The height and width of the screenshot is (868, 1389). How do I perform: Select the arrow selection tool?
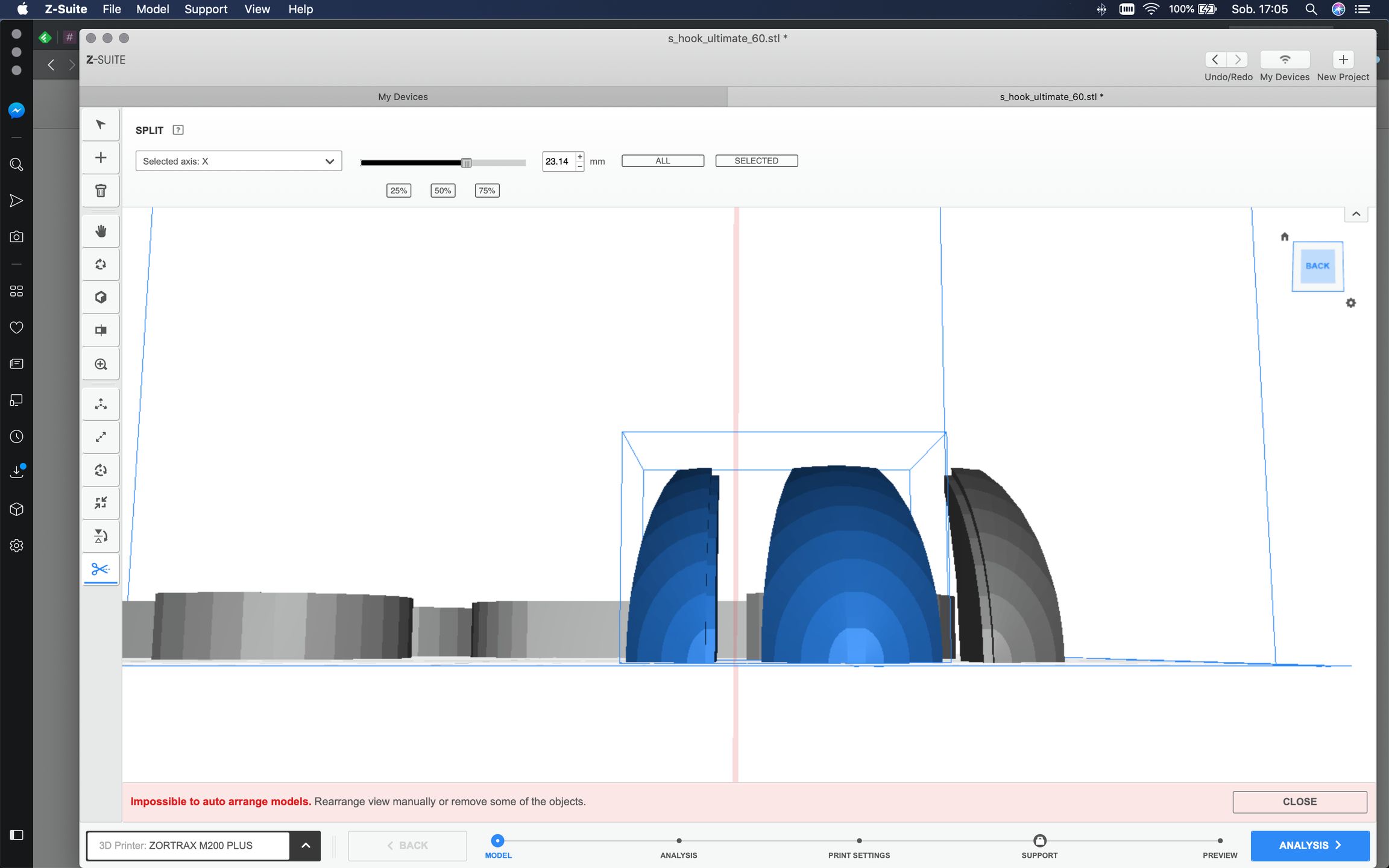coord(101,125)
